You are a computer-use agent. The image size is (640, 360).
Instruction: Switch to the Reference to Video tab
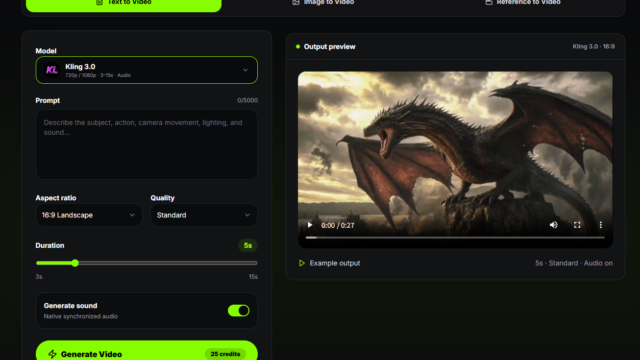[x=523, y=3]
